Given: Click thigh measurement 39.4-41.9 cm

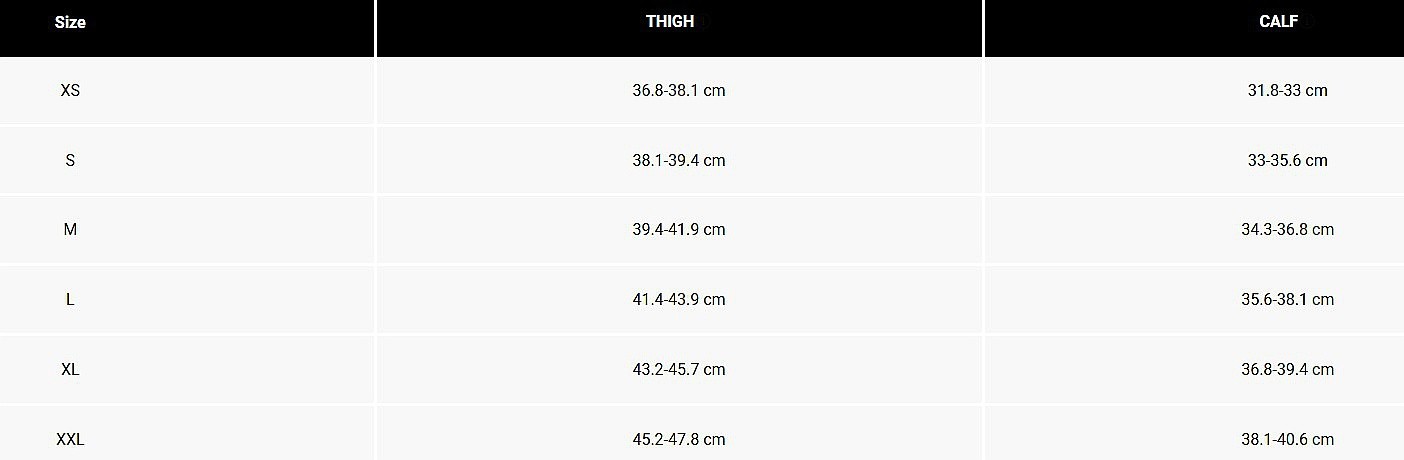Looking at the screenshot, I should click(x=679, y=229).
